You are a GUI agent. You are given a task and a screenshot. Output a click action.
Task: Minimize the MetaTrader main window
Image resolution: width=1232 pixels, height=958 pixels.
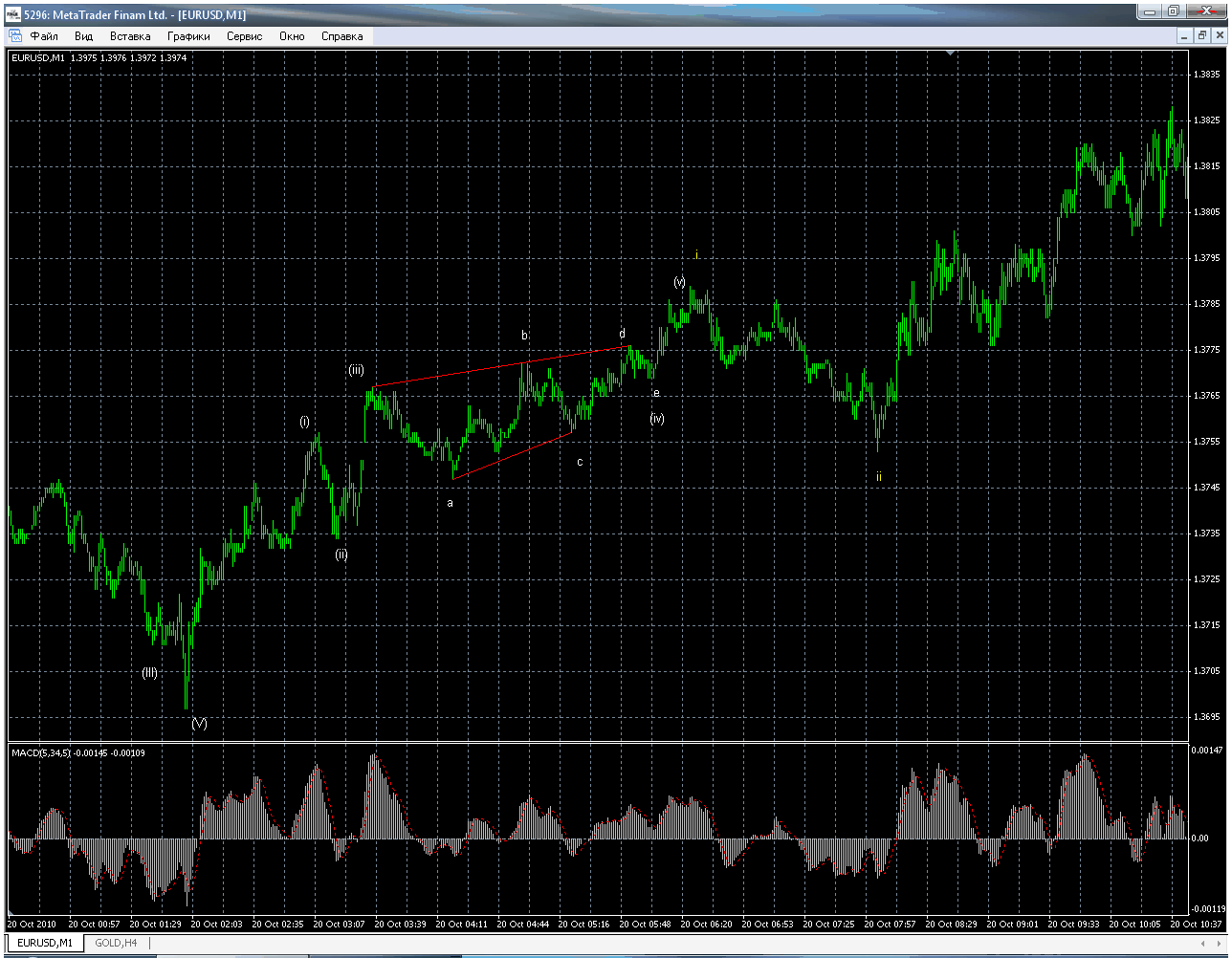coord(1151,11)
